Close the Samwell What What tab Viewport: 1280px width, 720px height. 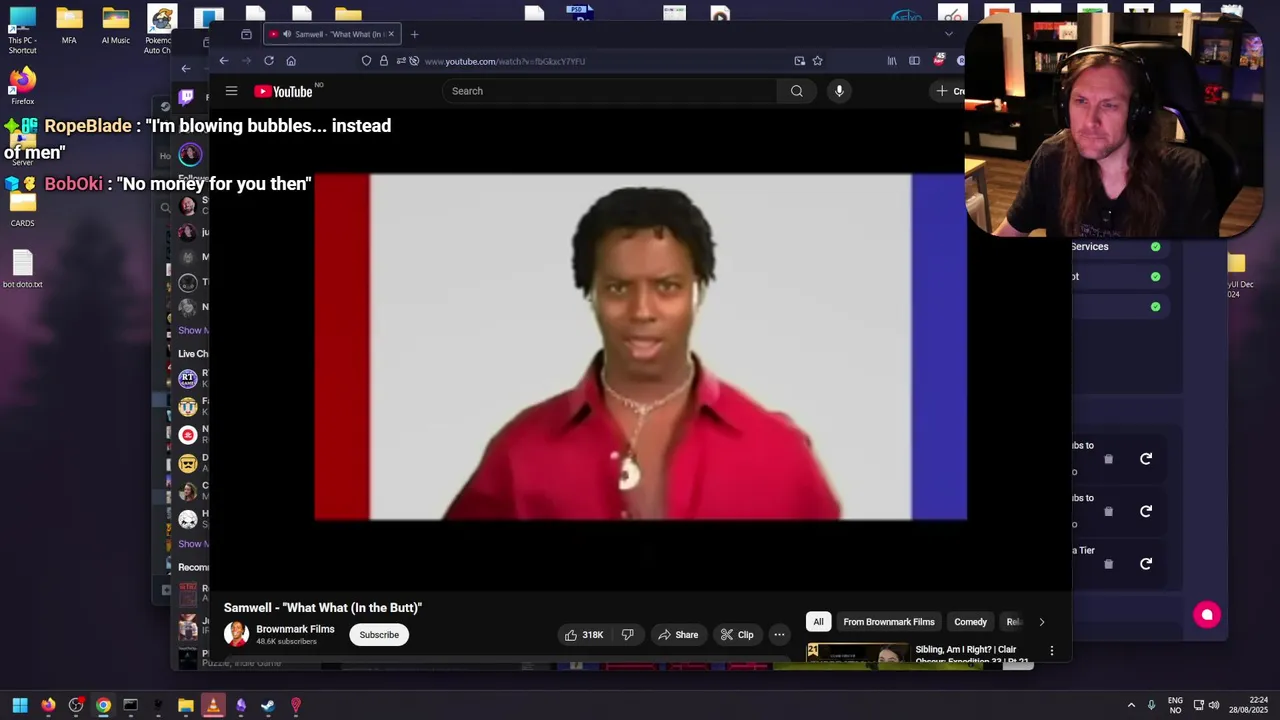[x=391, y=34]
